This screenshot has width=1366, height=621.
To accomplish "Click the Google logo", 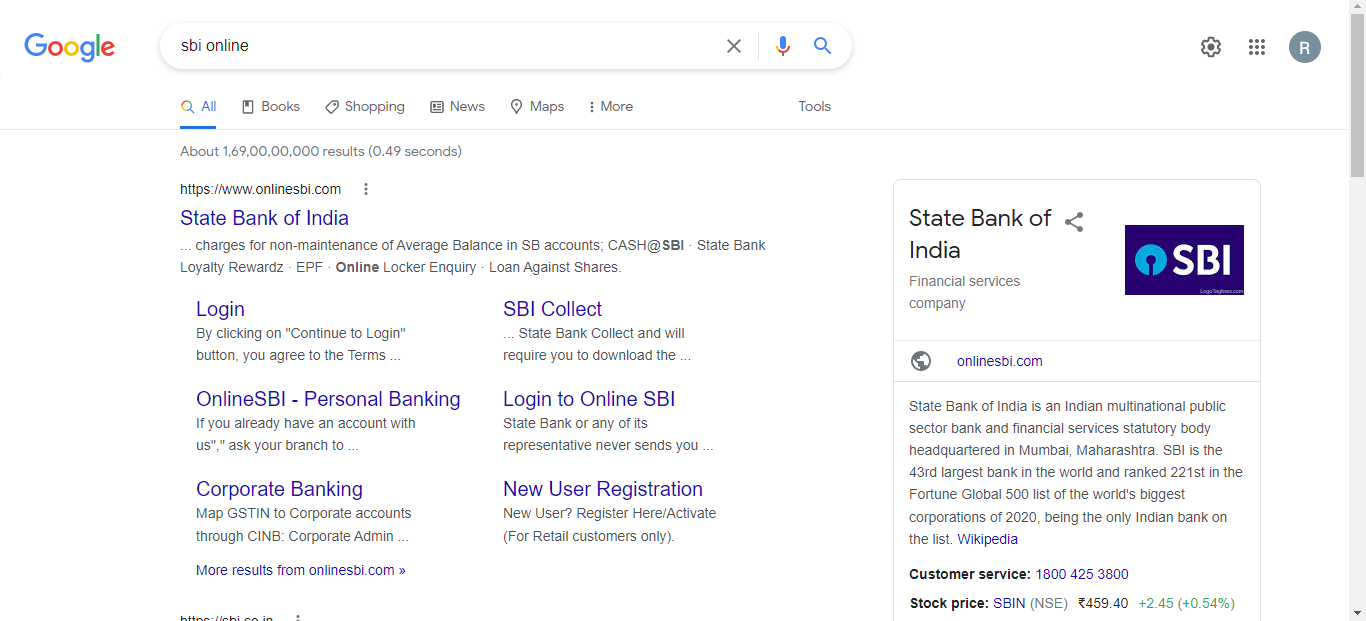I will point(70,46).
